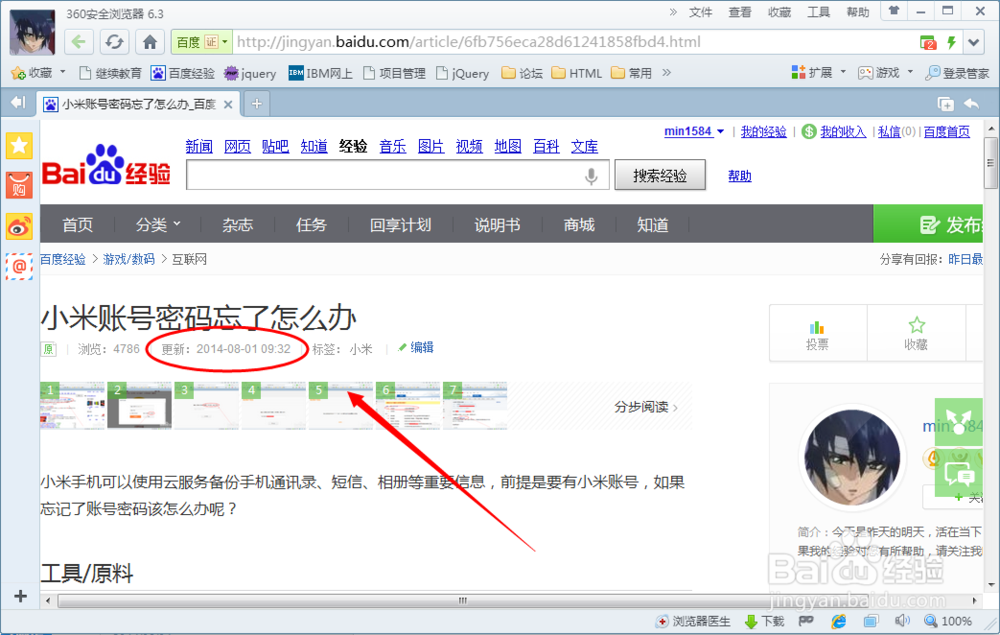
Task: Click the green lightning speed icon
Action: [951, 42]
